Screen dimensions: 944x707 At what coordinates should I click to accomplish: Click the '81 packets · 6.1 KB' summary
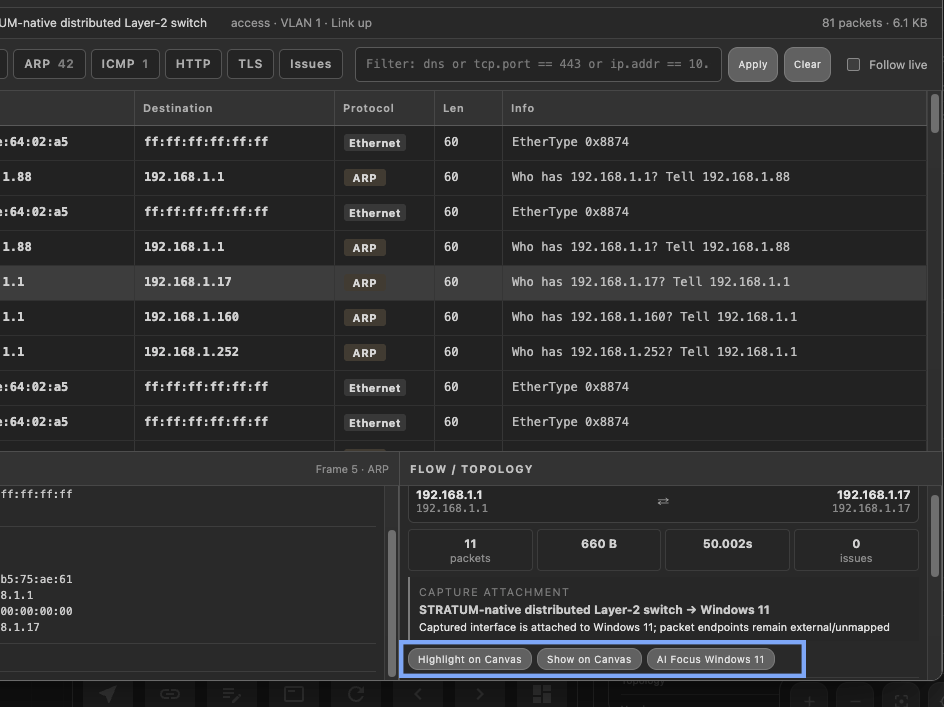[x=874, y=23]
